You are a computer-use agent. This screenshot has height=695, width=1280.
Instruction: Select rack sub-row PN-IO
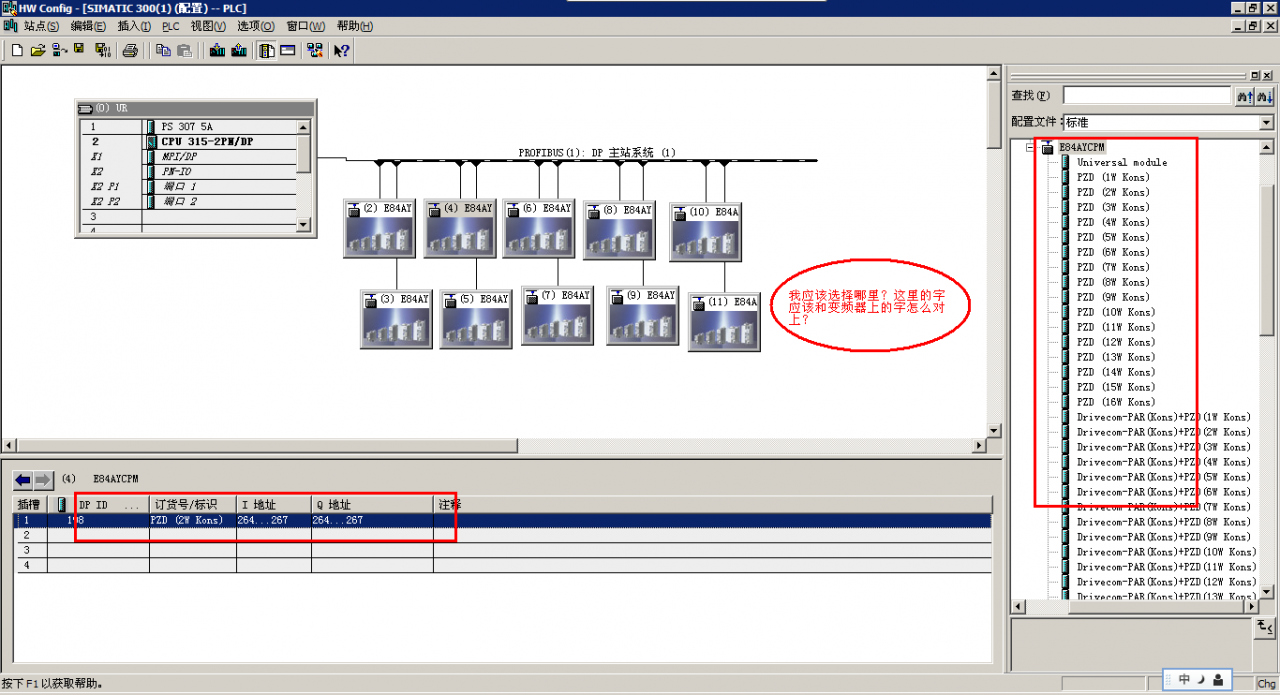[189, 172]
